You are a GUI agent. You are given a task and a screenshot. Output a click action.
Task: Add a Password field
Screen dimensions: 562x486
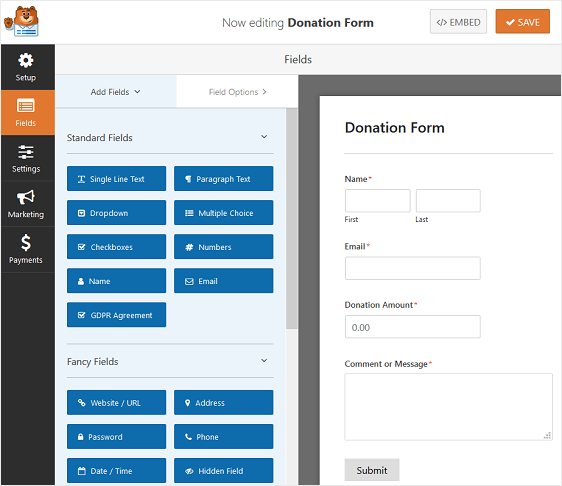coord(116,437)
